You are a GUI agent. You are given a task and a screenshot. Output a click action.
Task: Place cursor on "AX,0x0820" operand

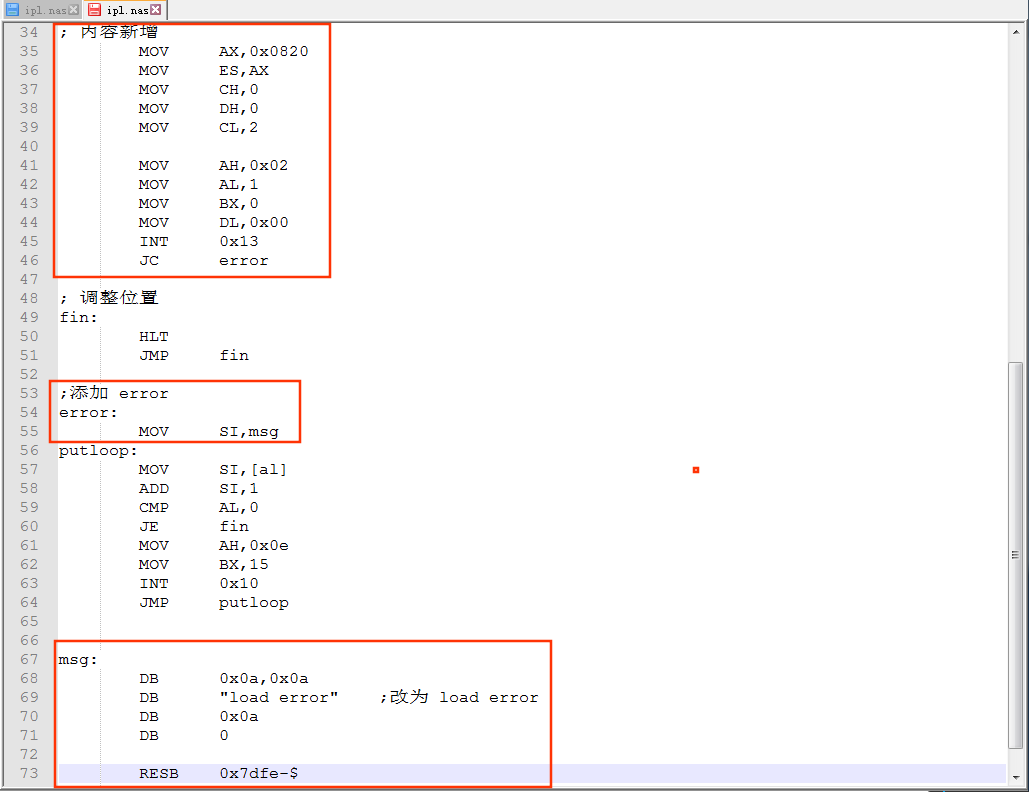263,51
